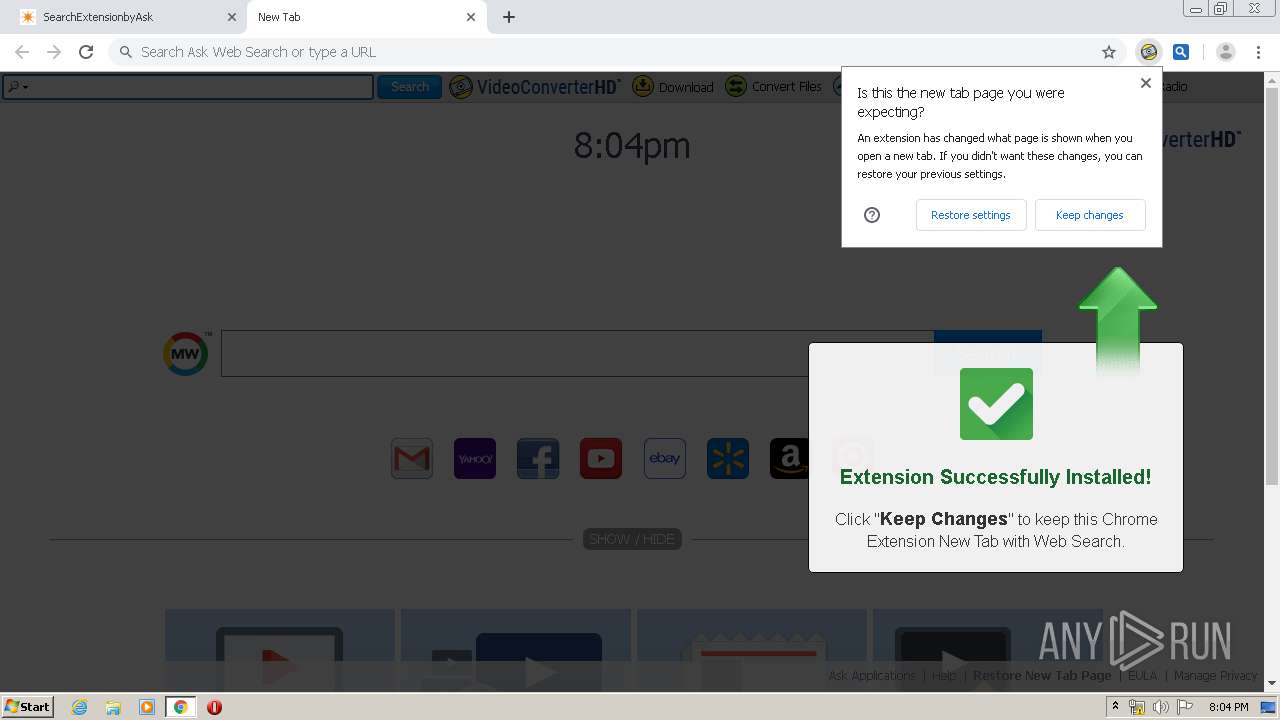Click the main page search box
Viewport: 1280px width, 720px height.
577,354
